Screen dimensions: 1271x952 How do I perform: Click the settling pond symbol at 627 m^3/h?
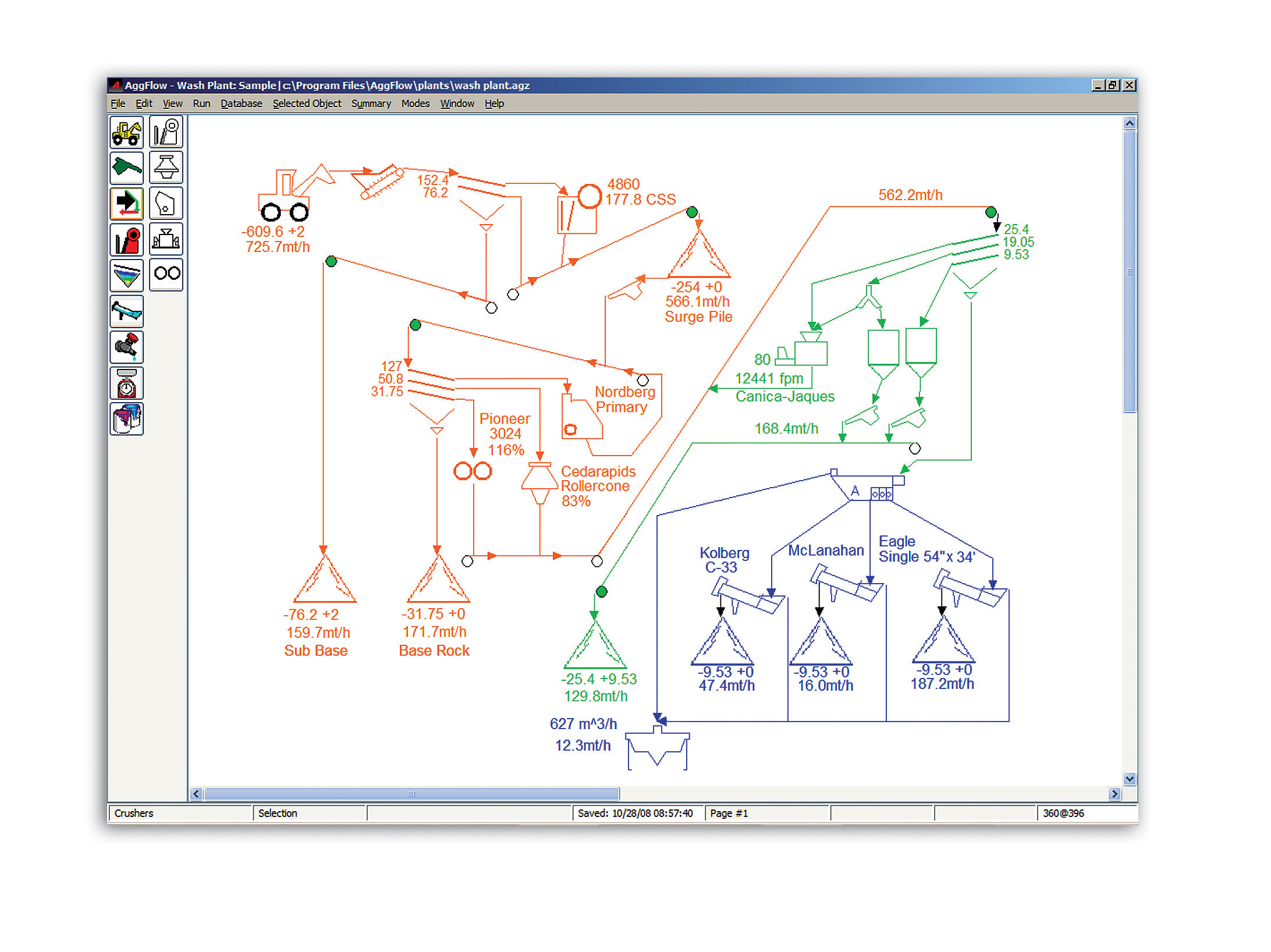point(658,748)
